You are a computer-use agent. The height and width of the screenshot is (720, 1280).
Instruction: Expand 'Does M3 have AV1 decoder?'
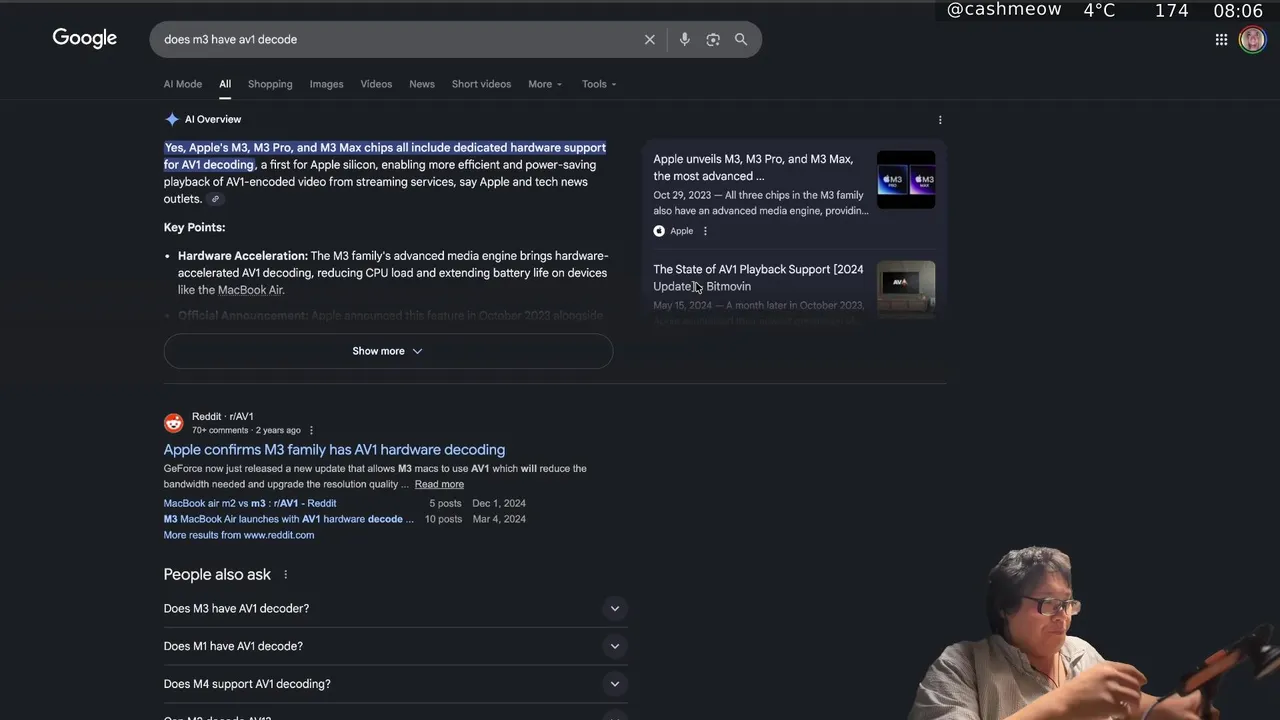pyautogui.click(x=396, y=608)
